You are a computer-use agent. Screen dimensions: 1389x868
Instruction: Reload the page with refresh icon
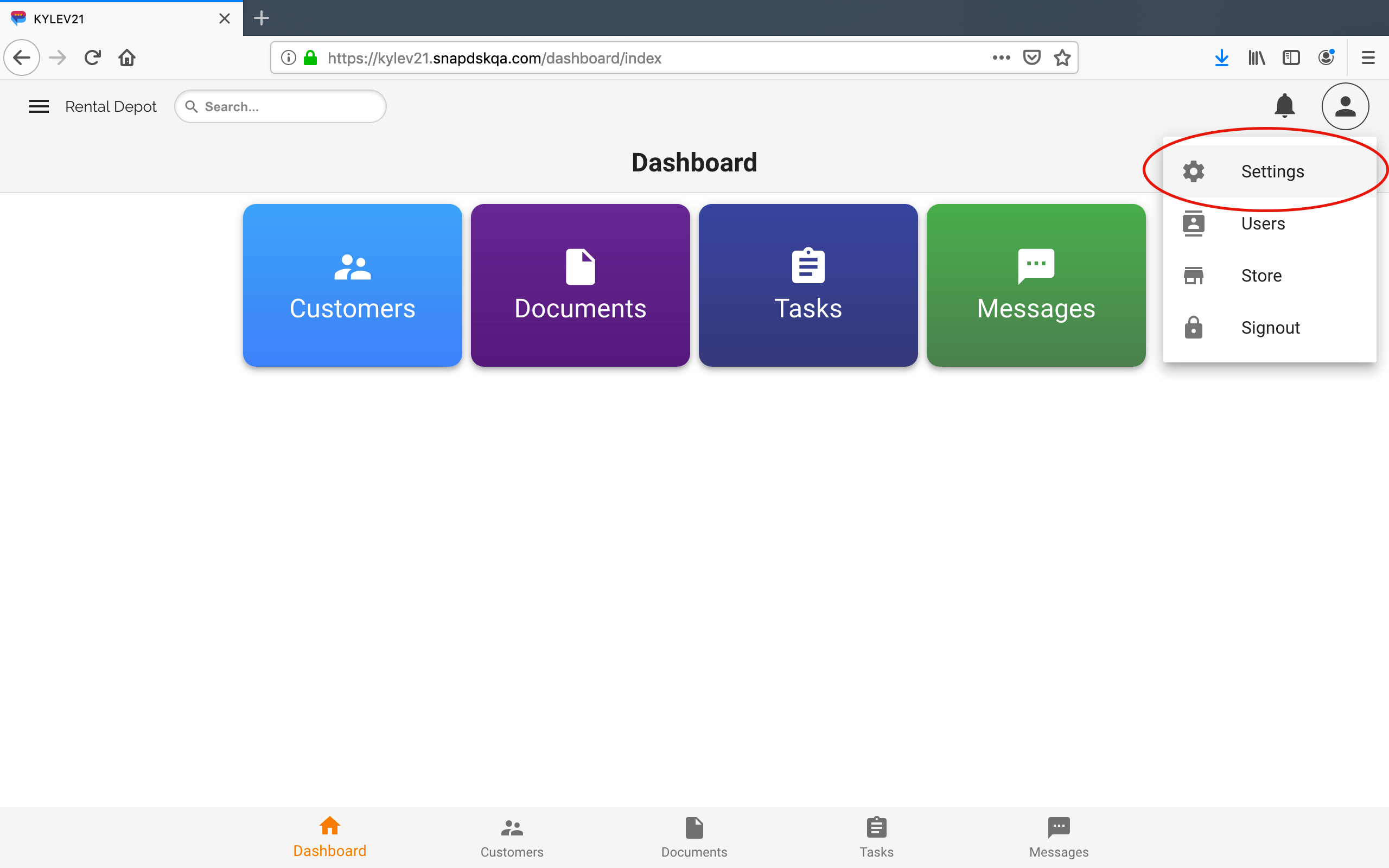92,58
